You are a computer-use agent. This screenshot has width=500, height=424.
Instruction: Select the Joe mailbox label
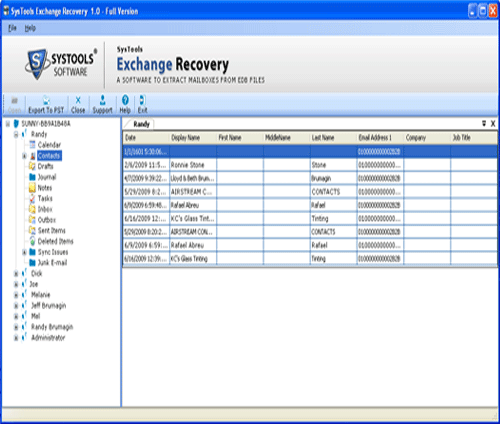point(34,284)
